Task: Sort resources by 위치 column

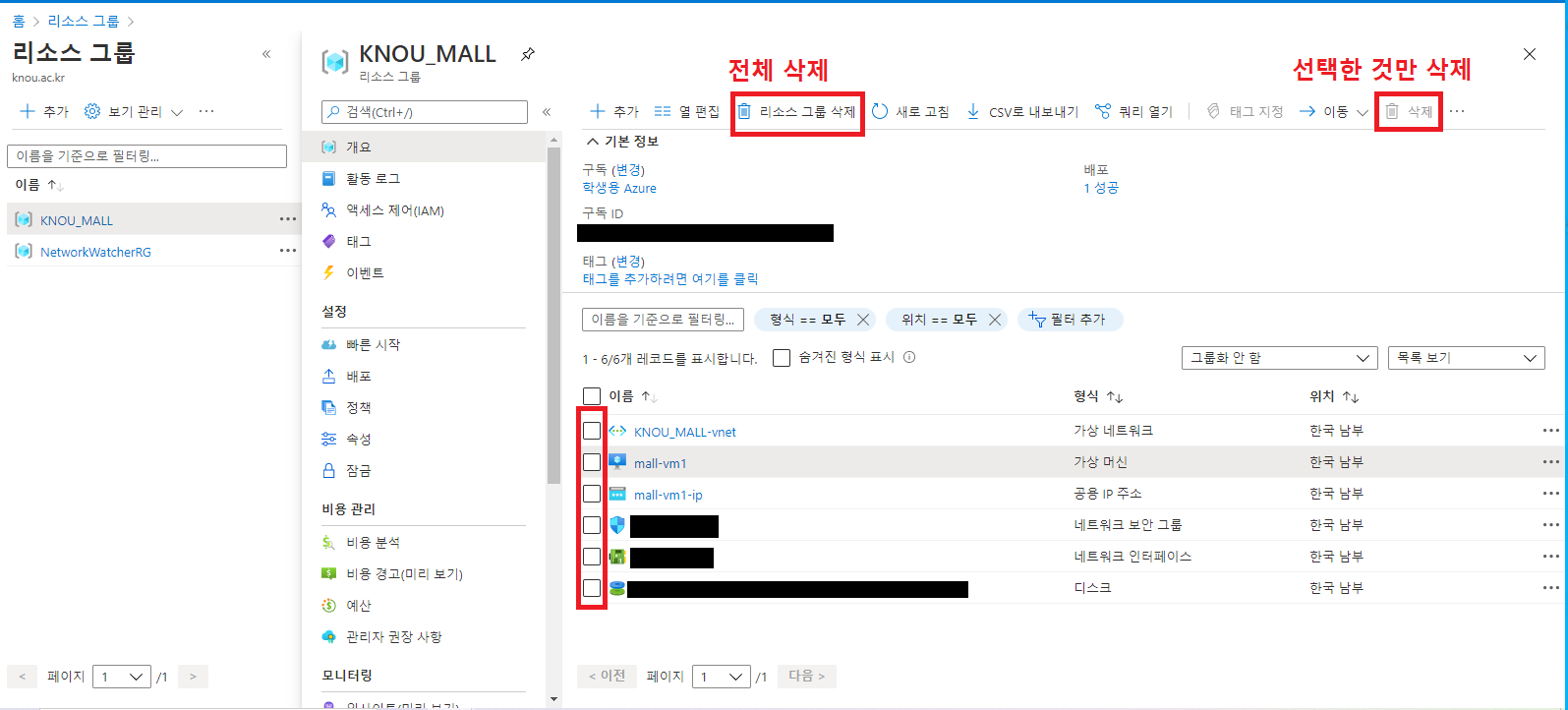Action: pos(1335,396)
